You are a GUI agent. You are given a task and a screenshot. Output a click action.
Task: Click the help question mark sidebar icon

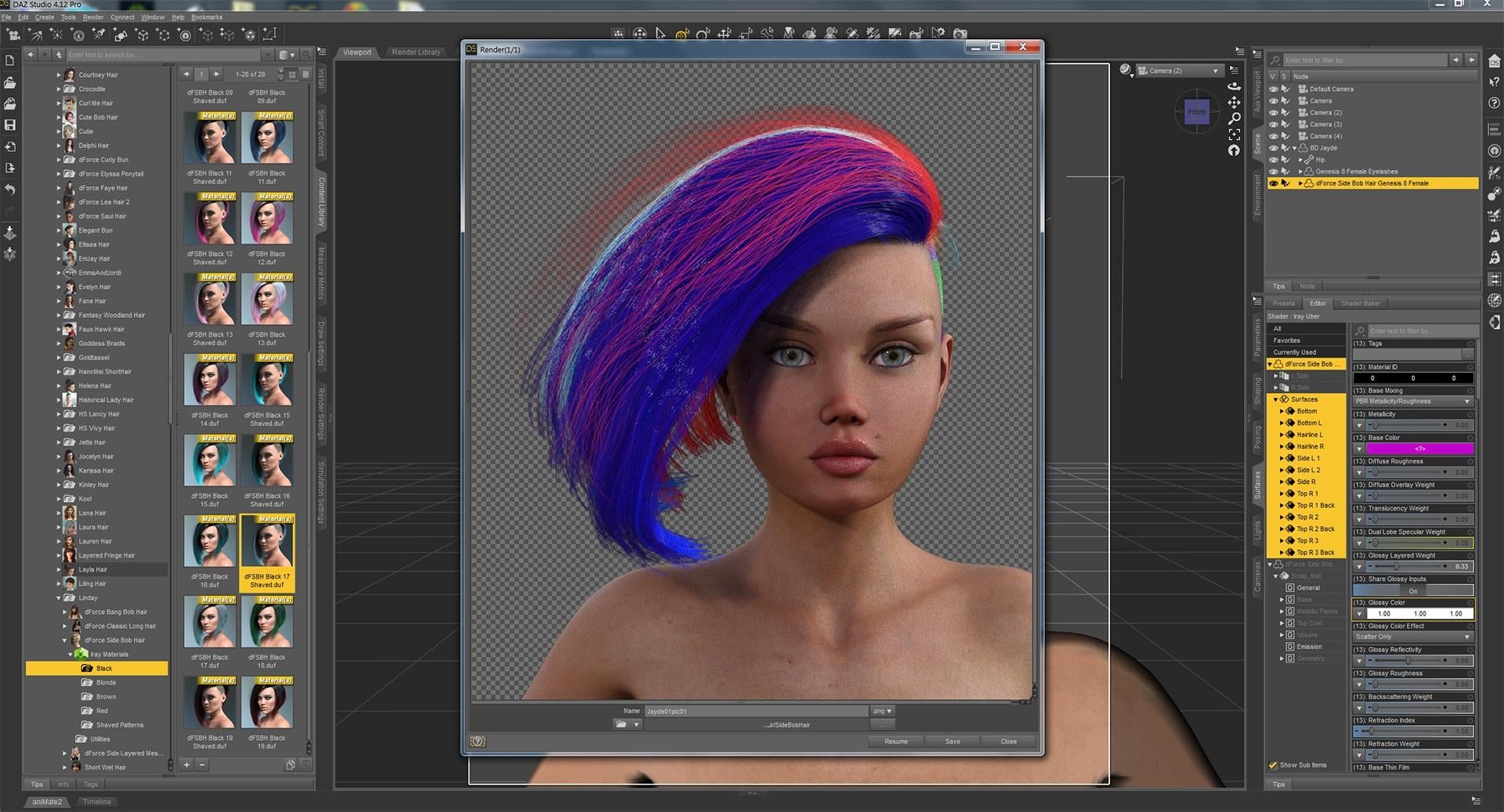coord(1494,103)
